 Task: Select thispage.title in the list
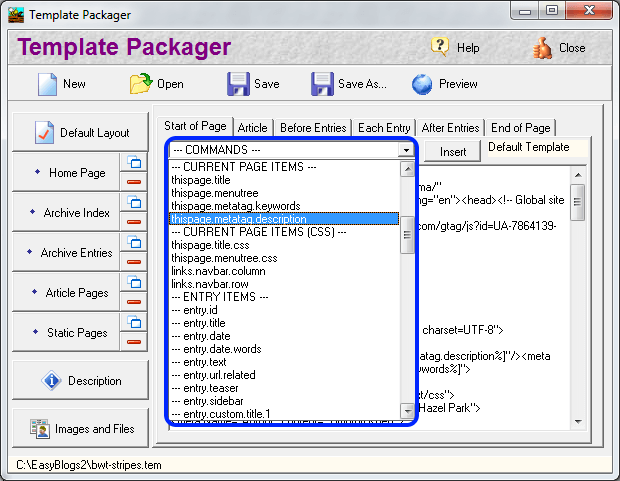284,180
